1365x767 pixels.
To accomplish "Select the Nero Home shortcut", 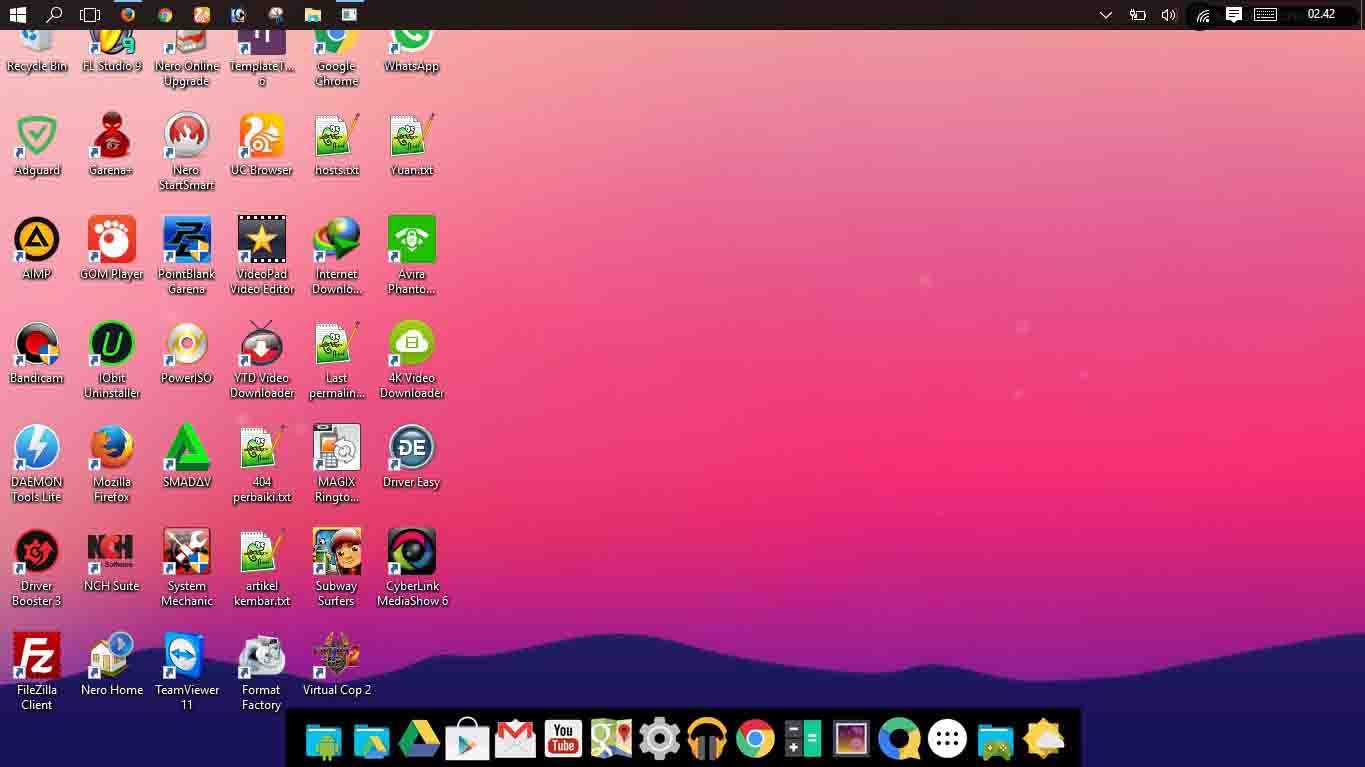I will (x=111, y=664).
